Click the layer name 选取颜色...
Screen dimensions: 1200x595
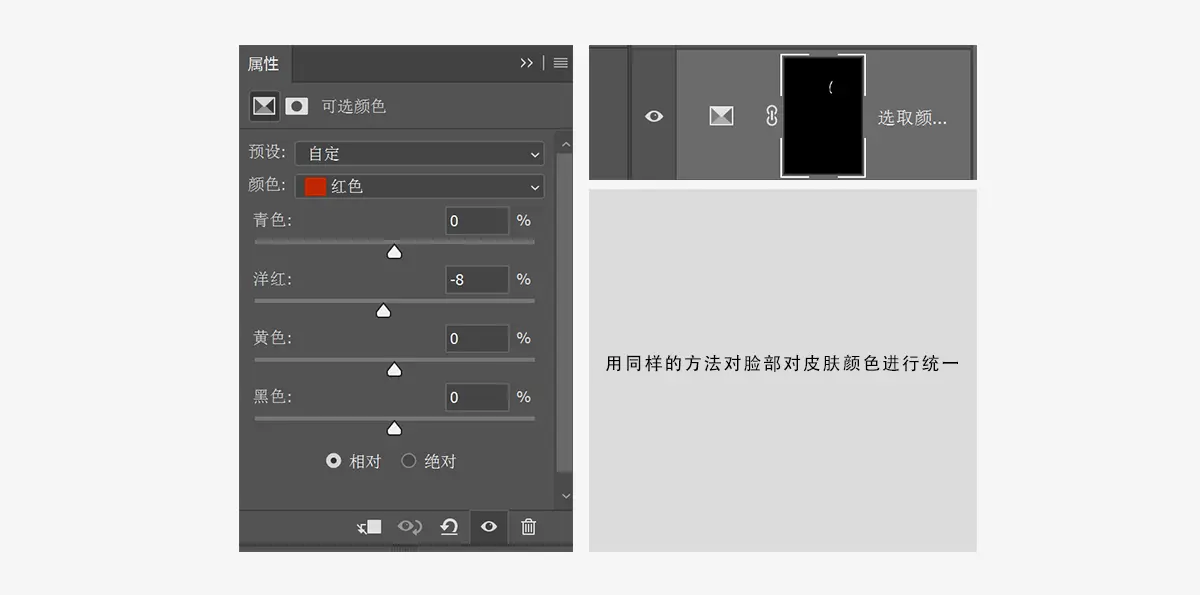pyautogui.click(x=912, y=118)
